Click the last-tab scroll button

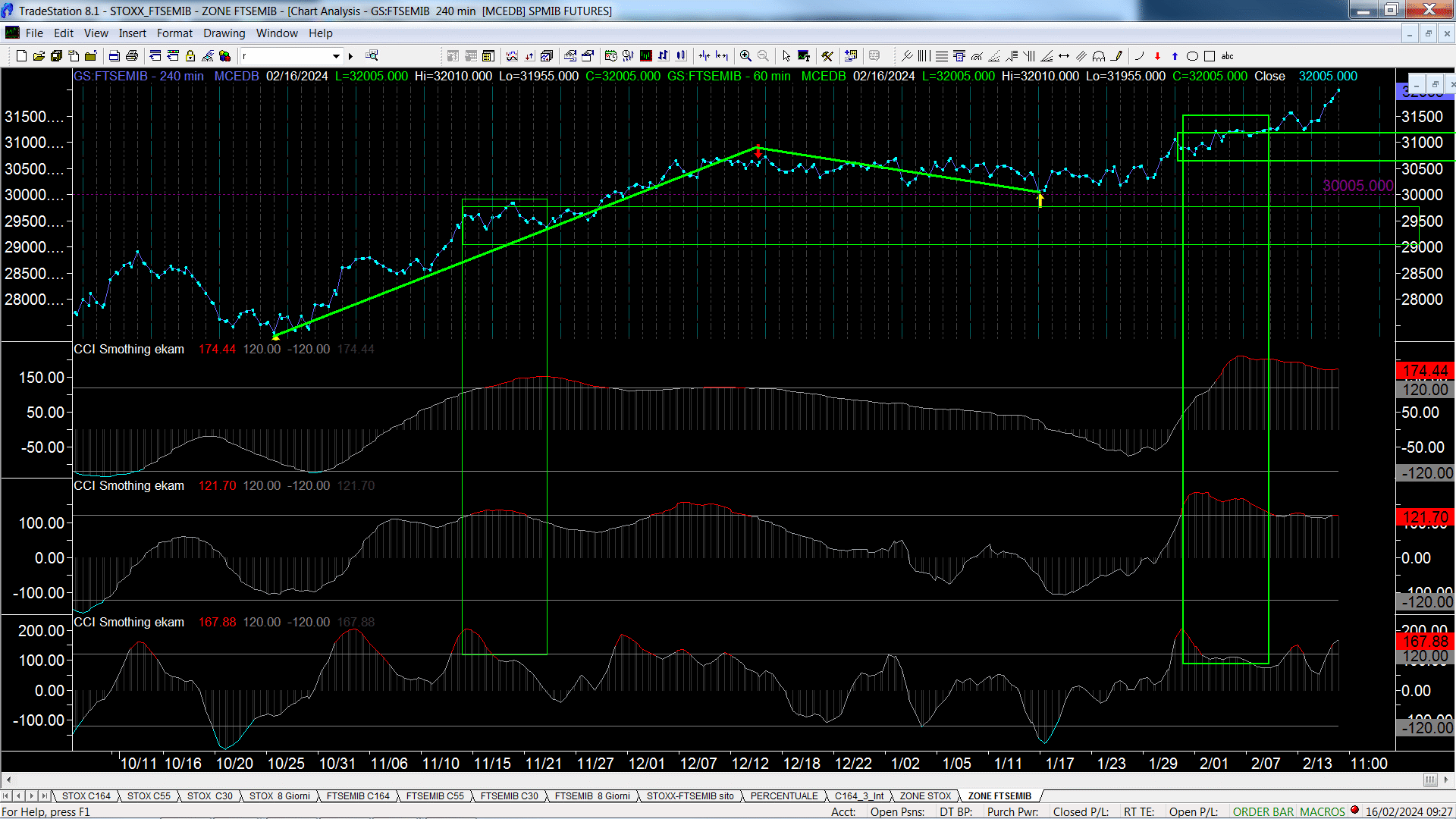pyautogui.click(x=45, y=795)
